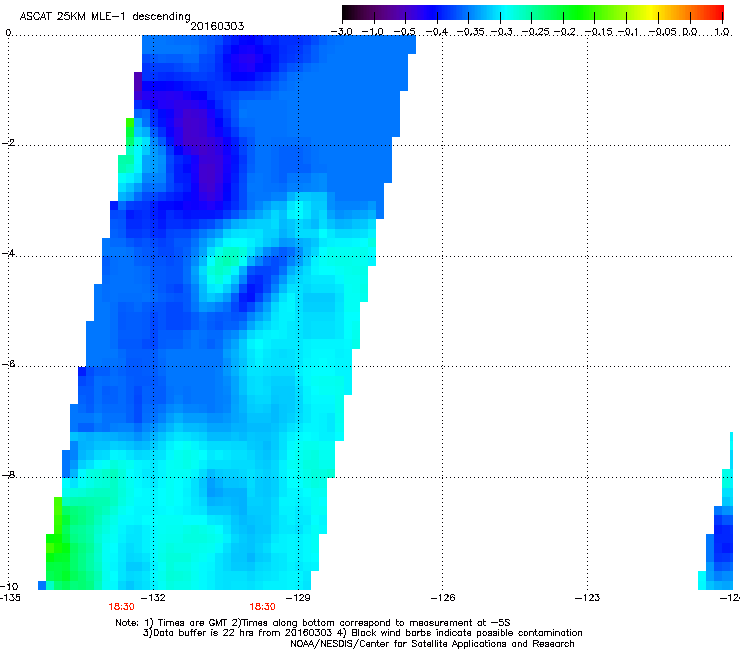The width and height of the screenshot is (740, 650).
Task: Click the longitude axis label -132
Action: [x=154, y=598]
